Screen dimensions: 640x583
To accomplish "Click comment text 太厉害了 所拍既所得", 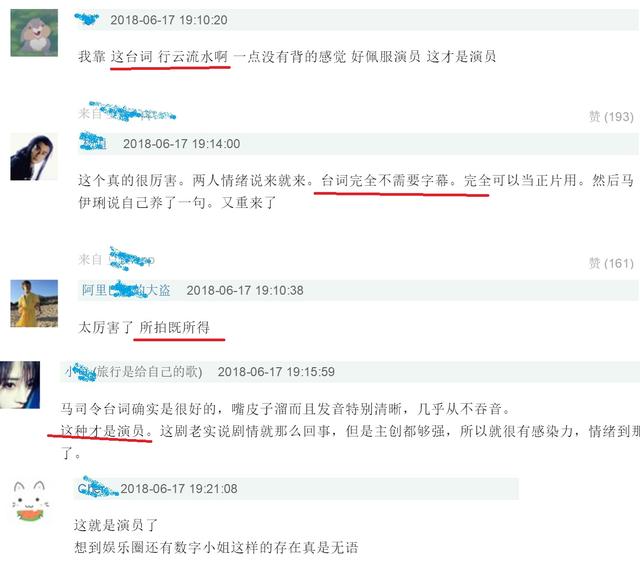I will point(144,327).
